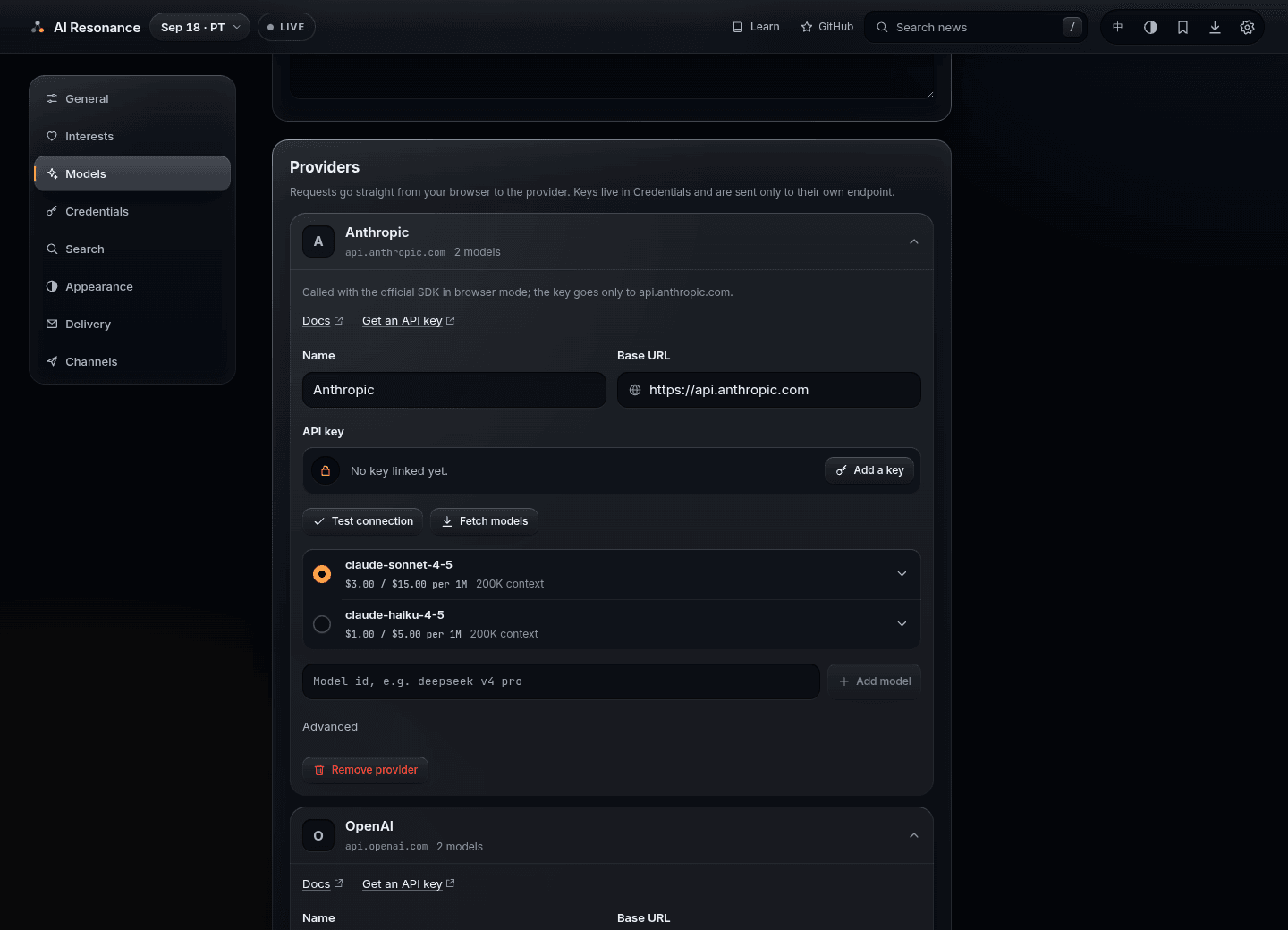Click Remove provider button

[x=365, y=770]
